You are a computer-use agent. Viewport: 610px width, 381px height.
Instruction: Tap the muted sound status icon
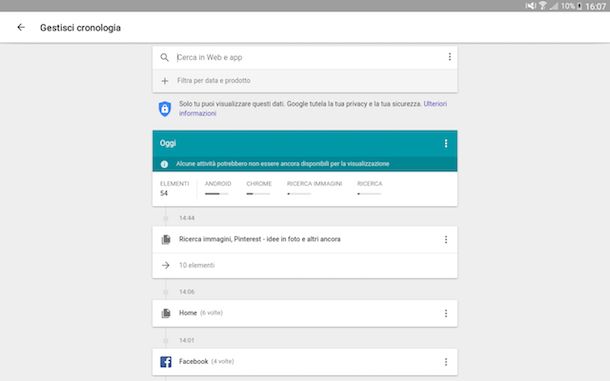pyautogui.click(x=531, y=6)
